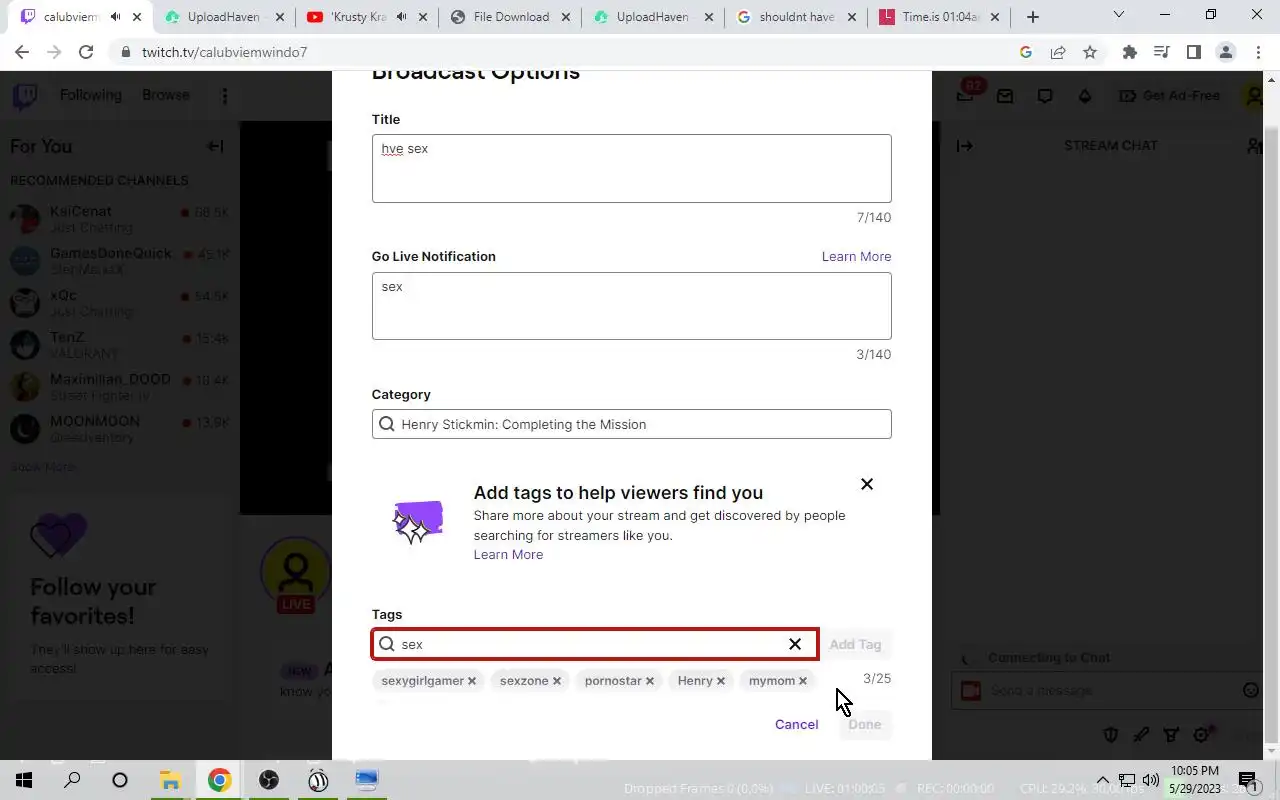Click the Get Ad-Free button
The height and width of the screenshot is (800, 1280).
[x=1170, y=96]
